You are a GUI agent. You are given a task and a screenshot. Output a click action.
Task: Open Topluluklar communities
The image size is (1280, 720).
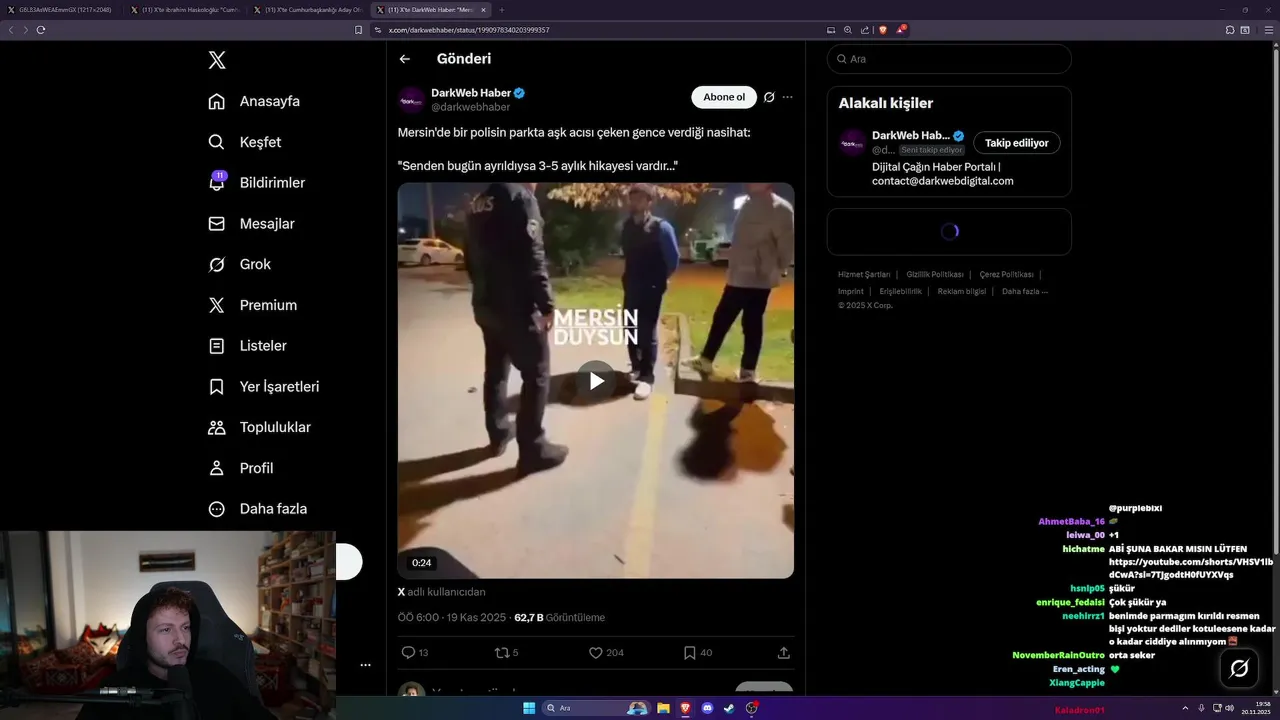click(x=259, y=427)
